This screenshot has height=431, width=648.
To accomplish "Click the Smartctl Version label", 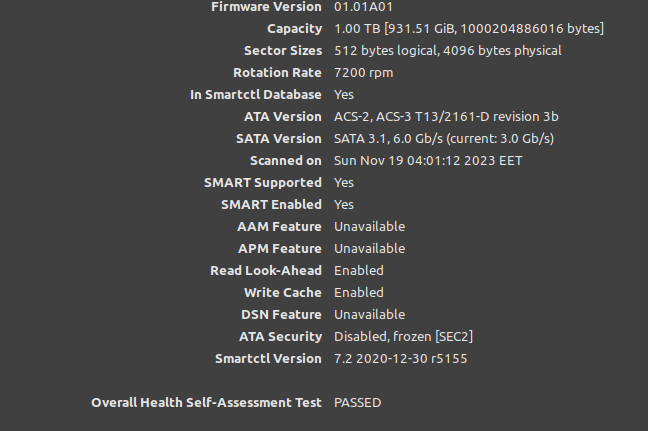I will (268, 358).
